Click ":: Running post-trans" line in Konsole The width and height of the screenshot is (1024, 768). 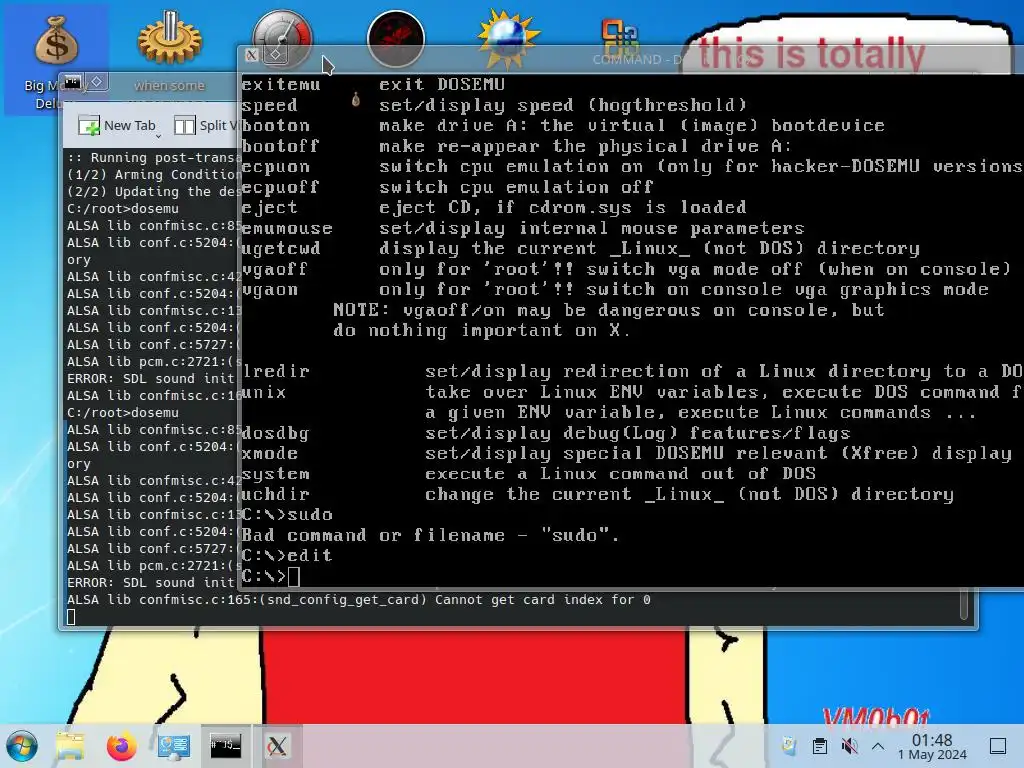click(x=154, y=157)
